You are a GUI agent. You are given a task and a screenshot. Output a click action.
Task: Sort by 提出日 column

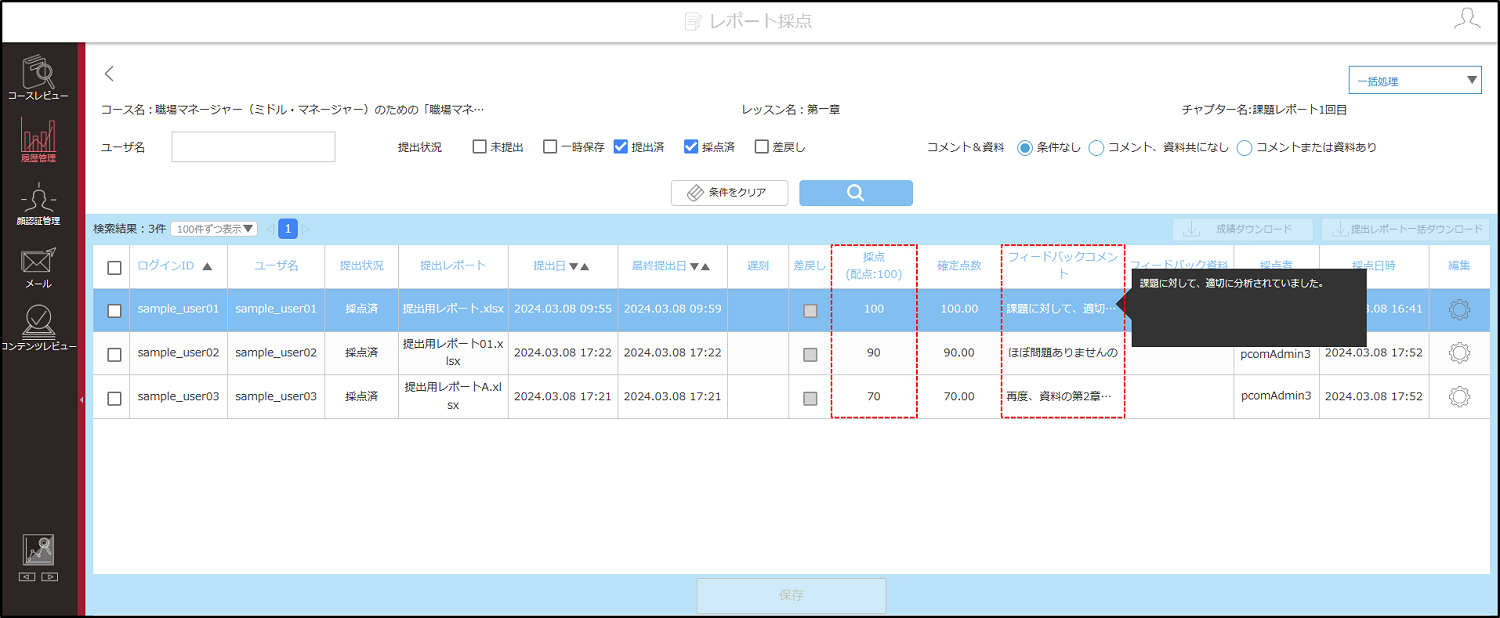562,266
